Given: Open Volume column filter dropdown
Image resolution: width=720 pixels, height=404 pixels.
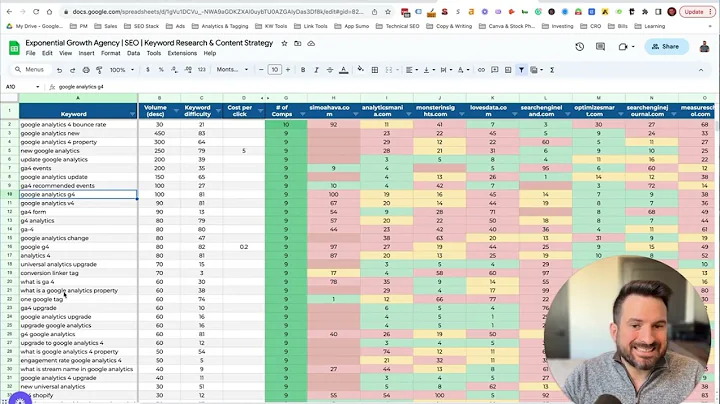Looking at the screenshot, I should pyautogui.click(x=175, y=111).
